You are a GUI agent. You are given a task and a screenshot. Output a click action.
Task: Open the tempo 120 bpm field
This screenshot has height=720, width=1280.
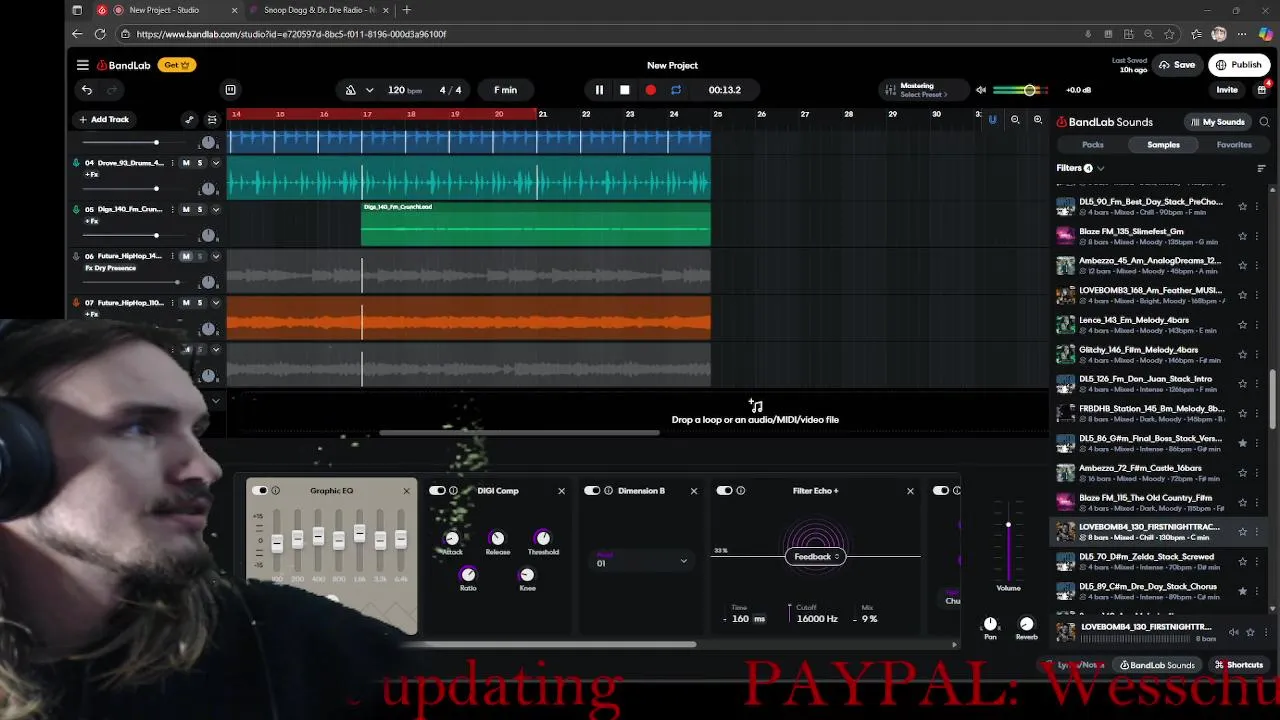pyautogui.click(x=405, y=90)
